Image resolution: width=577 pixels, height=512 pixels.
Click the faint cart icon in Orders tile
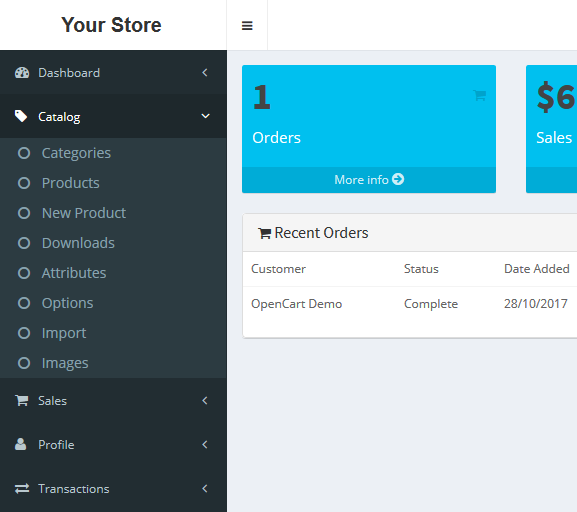point(479,95)
